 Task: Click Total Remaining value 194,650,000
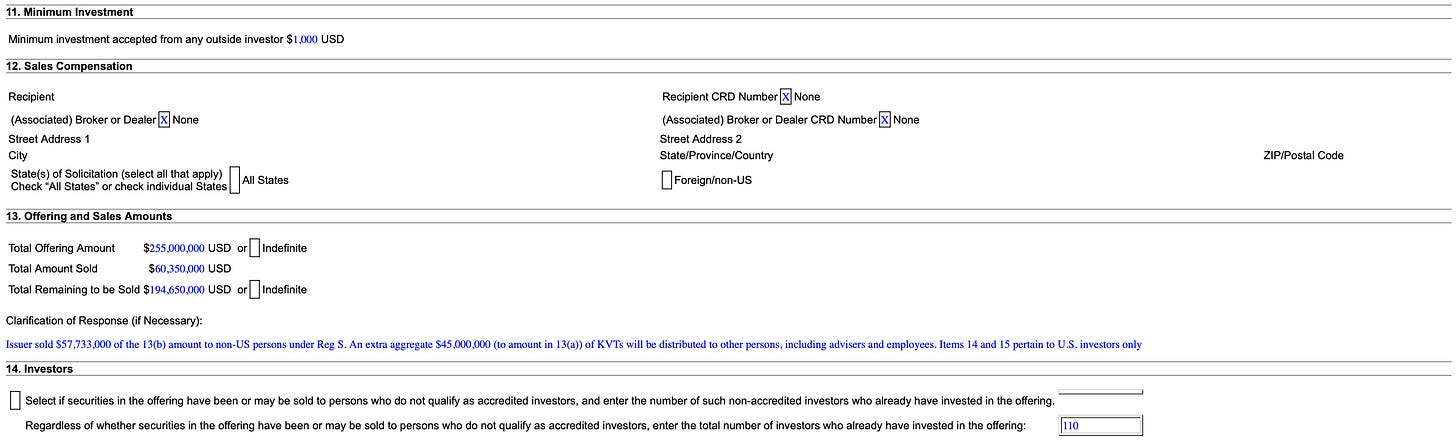pos(177,290)
